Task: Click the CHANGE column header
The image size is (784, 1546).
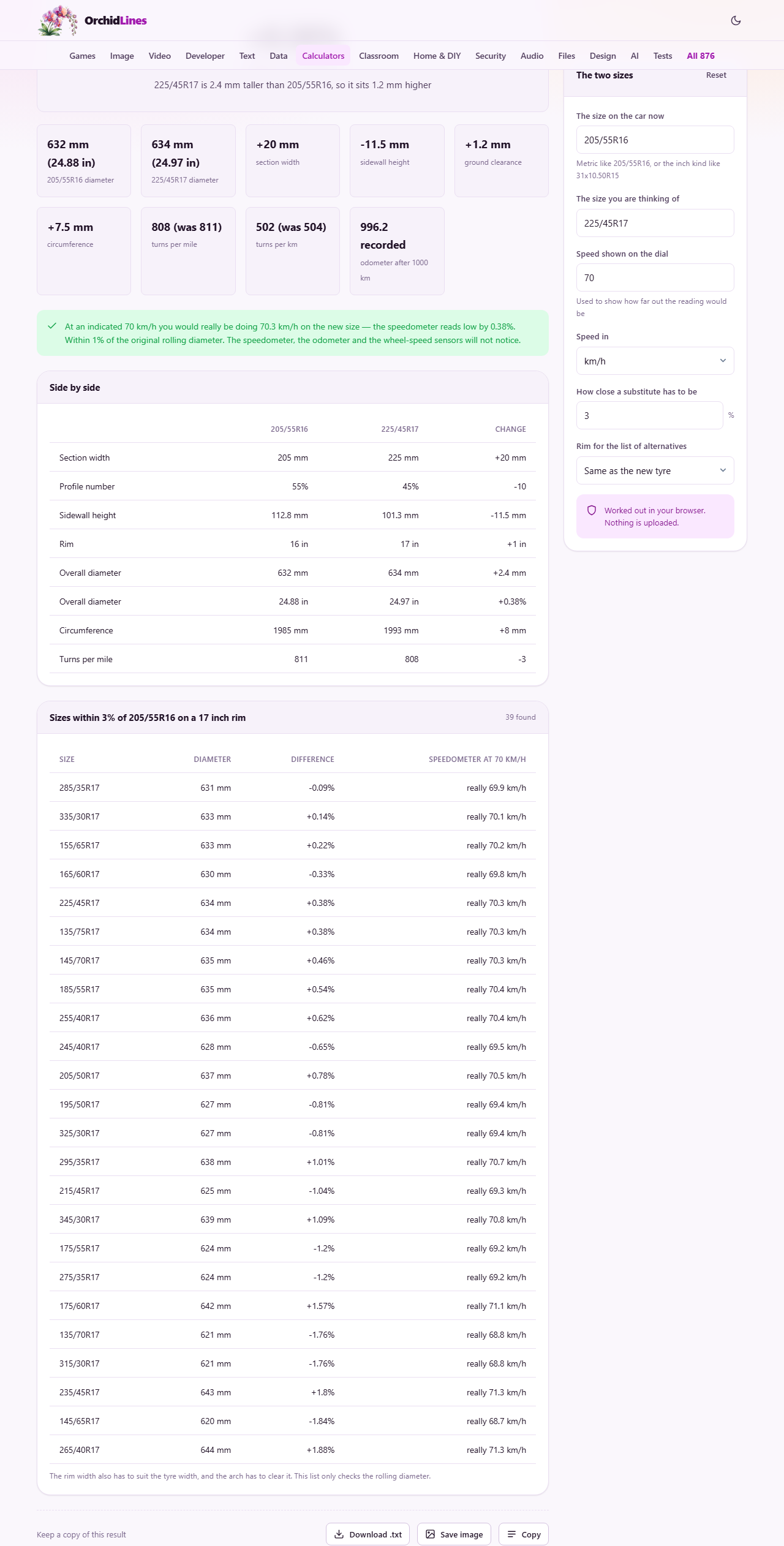Action: click(510, 429)
